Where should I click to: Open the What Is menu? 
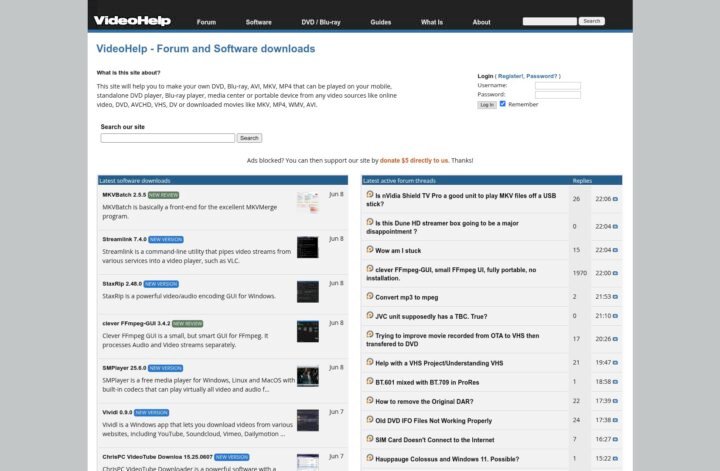pos(432,22)
